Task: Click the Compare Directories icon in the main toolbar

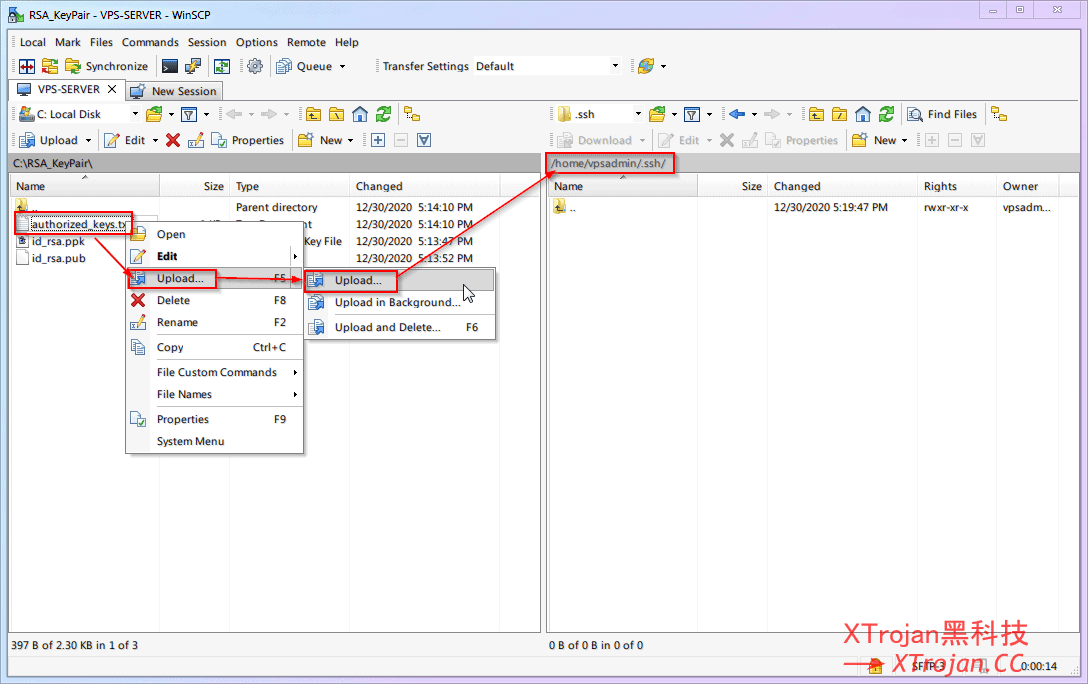Action: click(27, 67)
